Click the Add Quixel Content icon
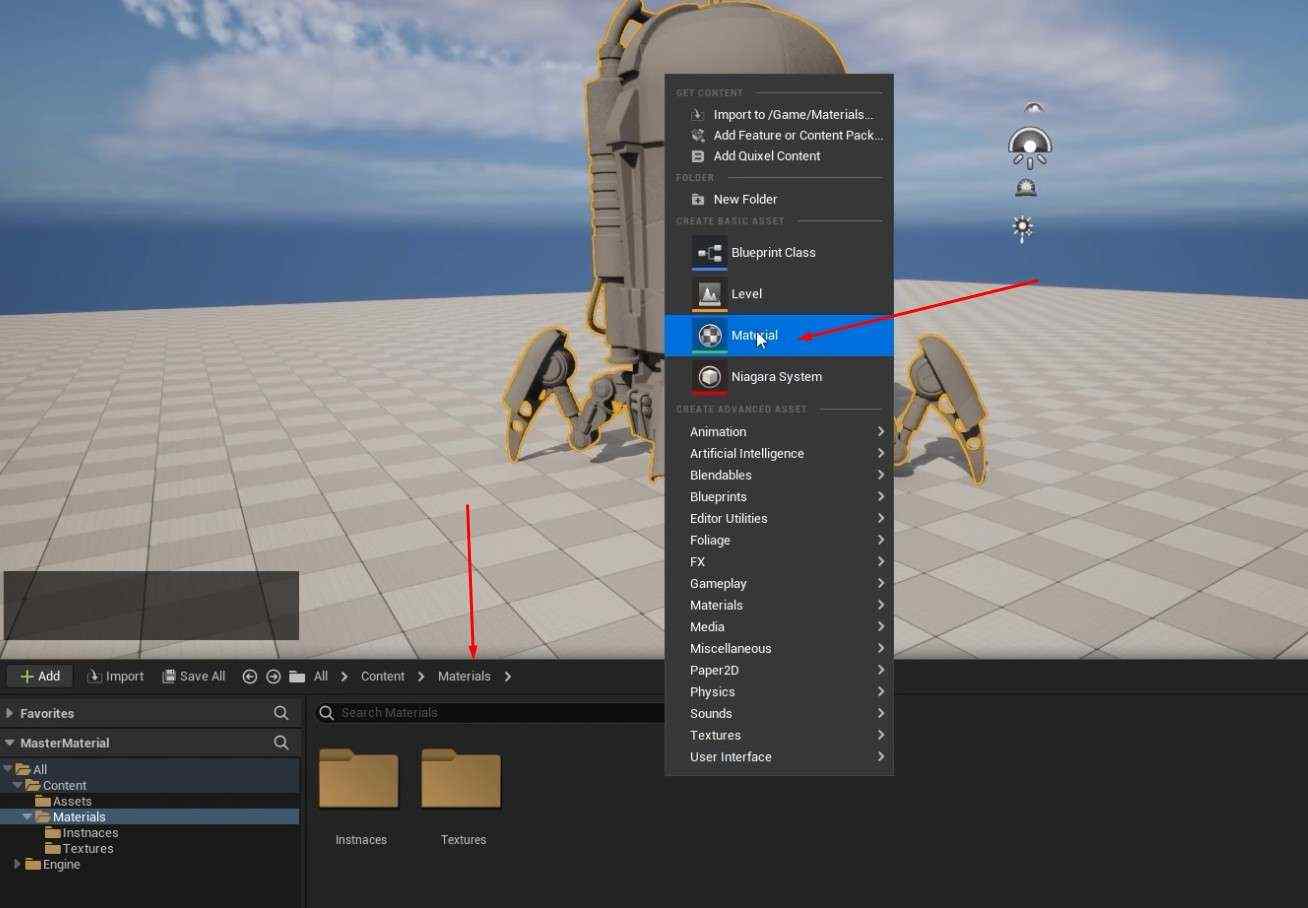 click(x=698, y=156)
